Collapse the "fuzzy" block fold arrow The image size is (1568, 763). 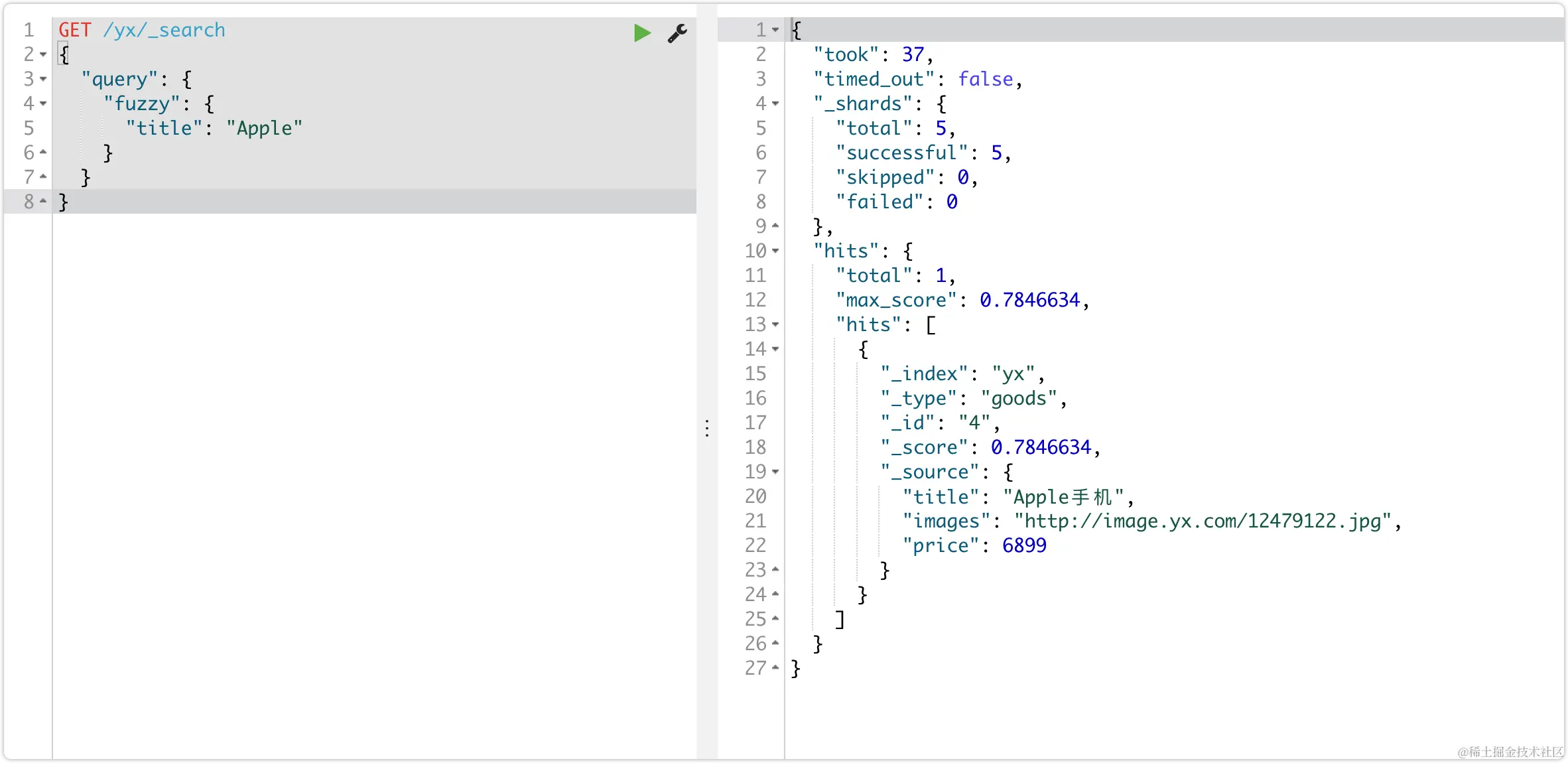tap(43, 104)
